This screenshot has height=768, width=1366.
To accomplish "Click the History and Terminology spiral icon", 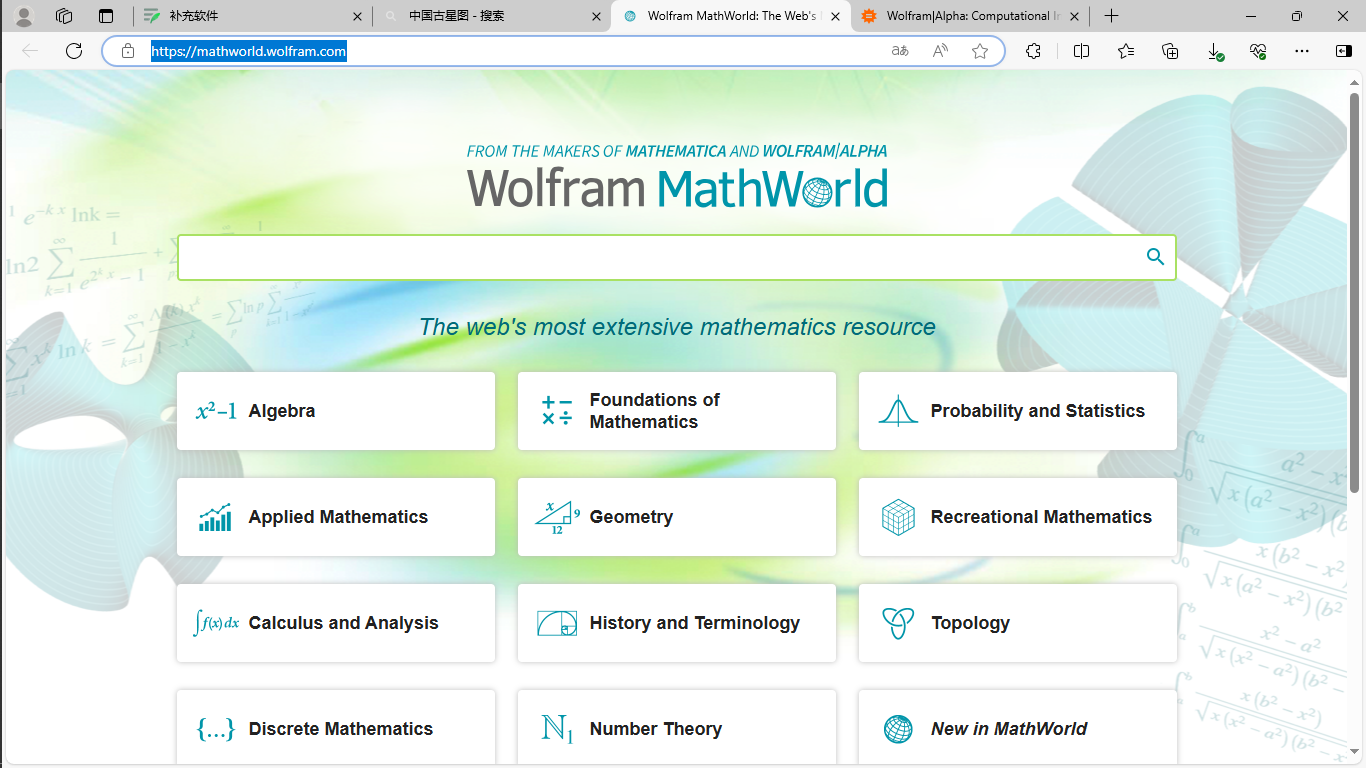I will click(x=557, y=623).
